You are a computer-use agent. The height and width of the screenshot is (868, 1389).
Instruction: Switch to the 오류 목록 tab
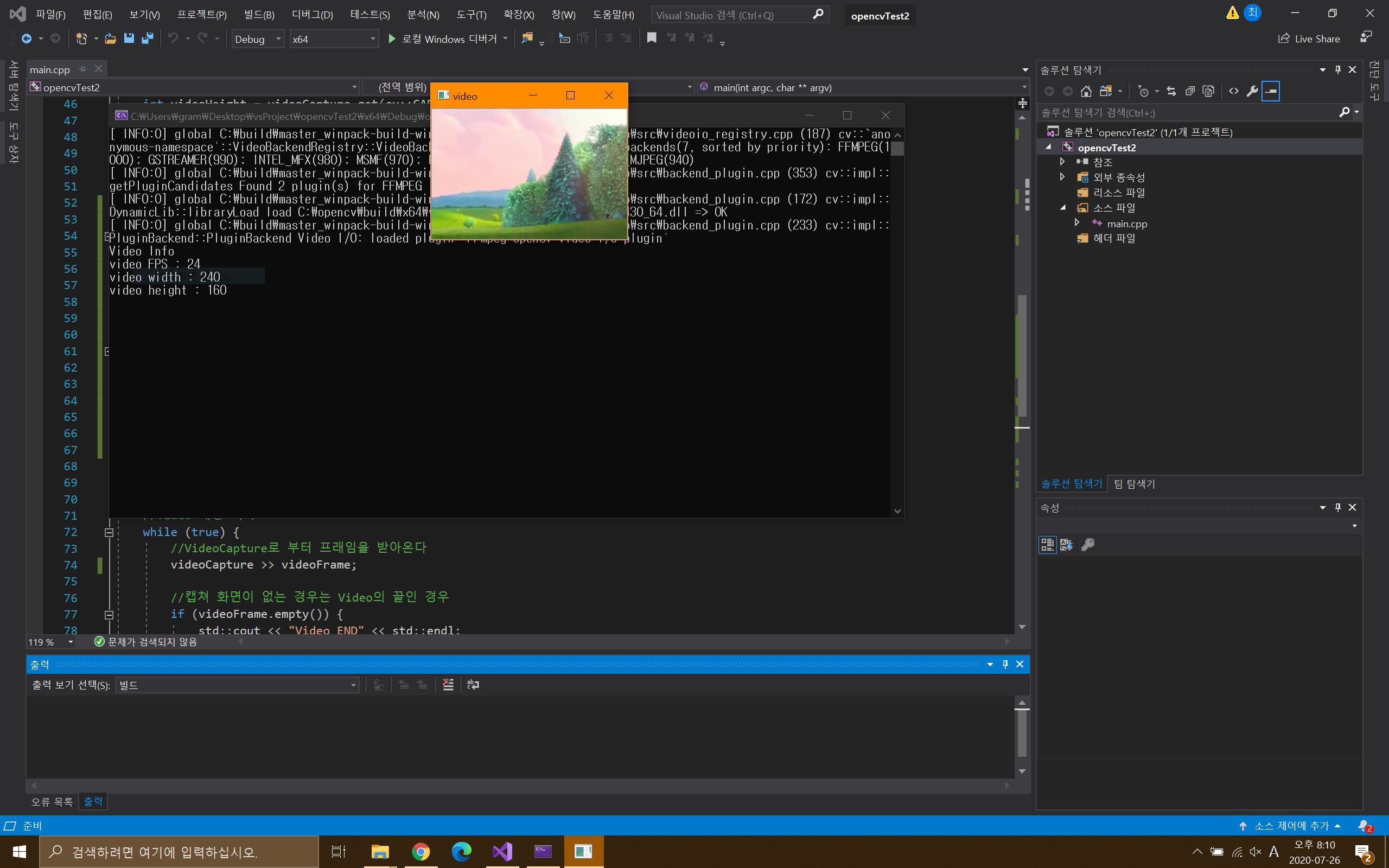52,801
